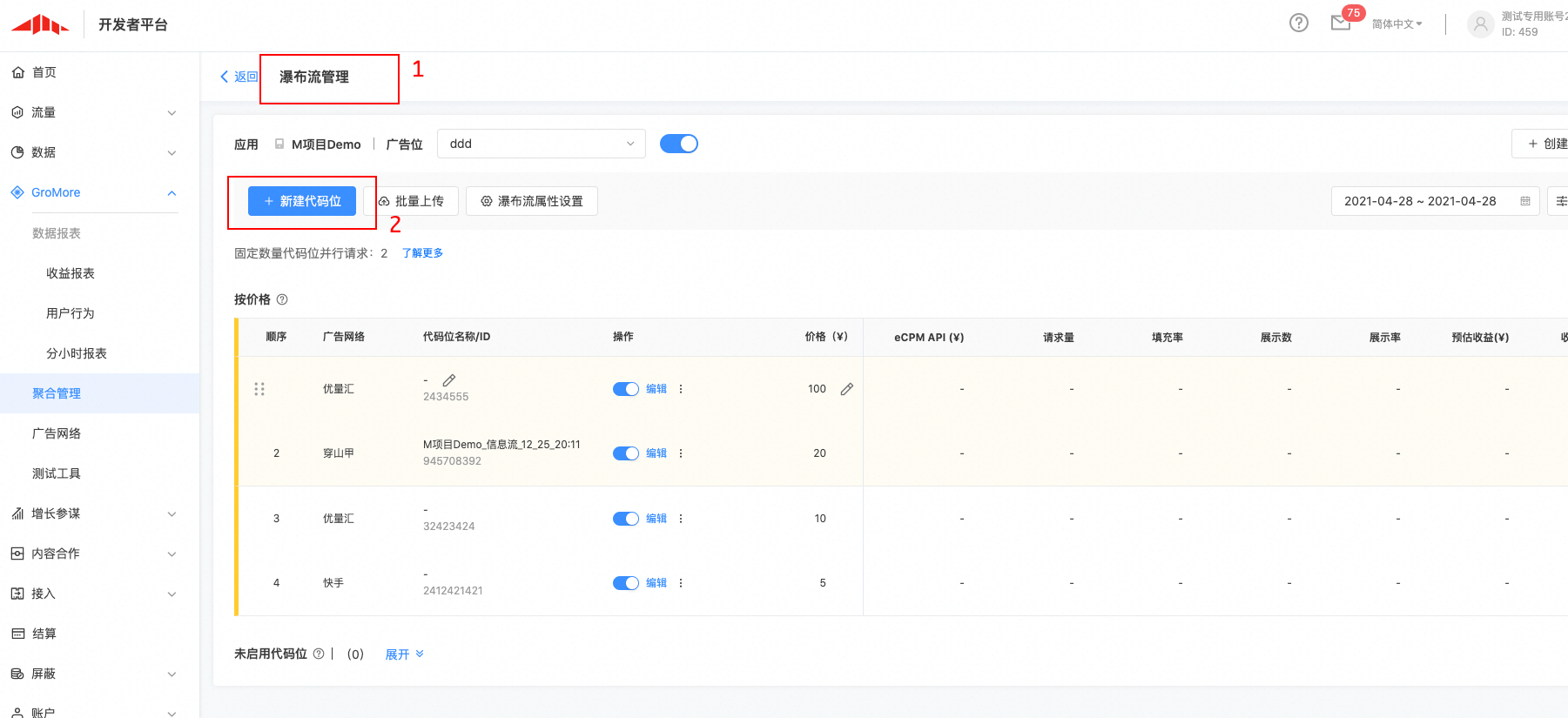
Task: Click the 结算 card icon
Action: pos(17,634)
